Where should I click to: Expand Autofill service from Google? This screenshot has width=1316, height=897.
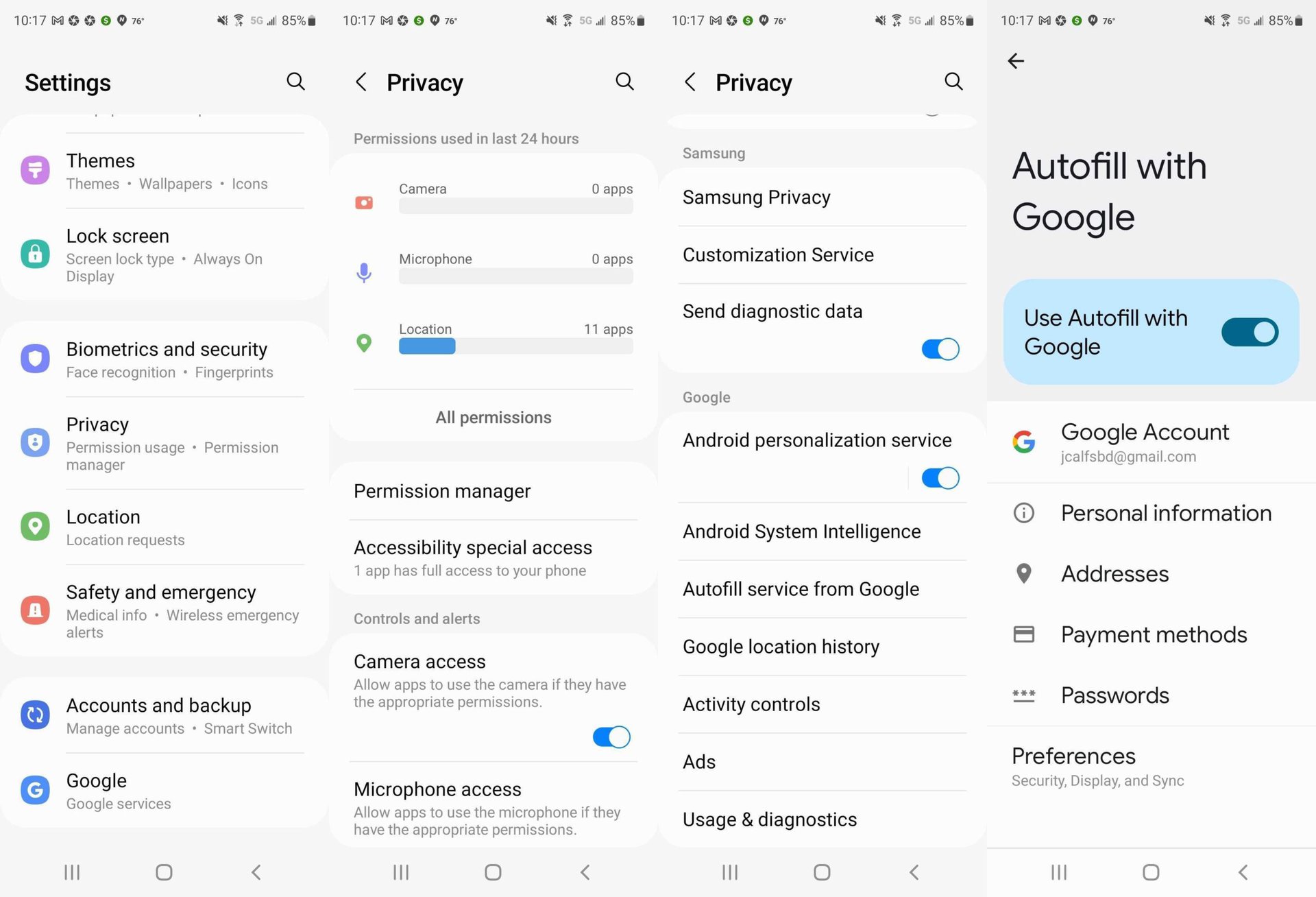[801, 589]
